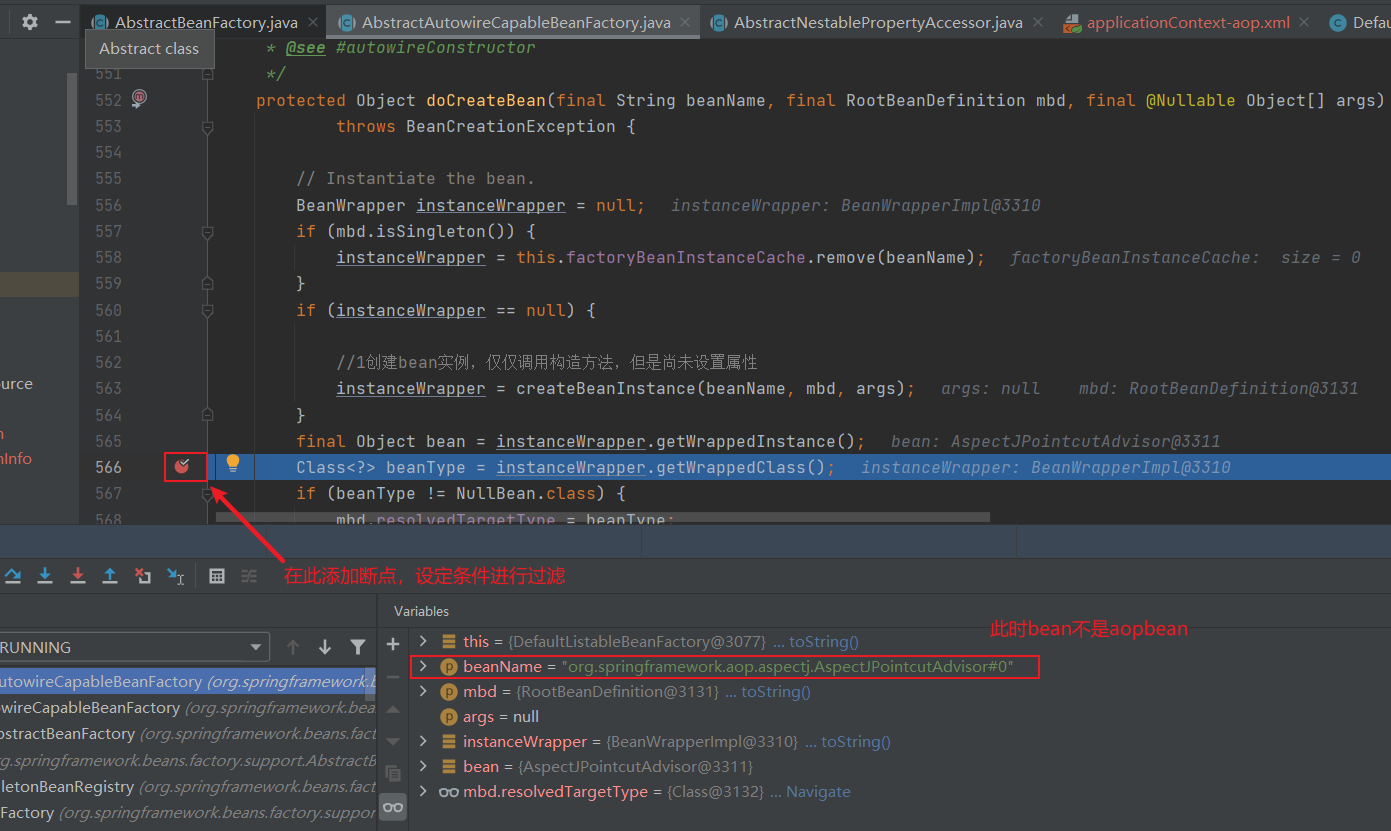Move watch up in Variables toolbar

[x=393, y=709]
